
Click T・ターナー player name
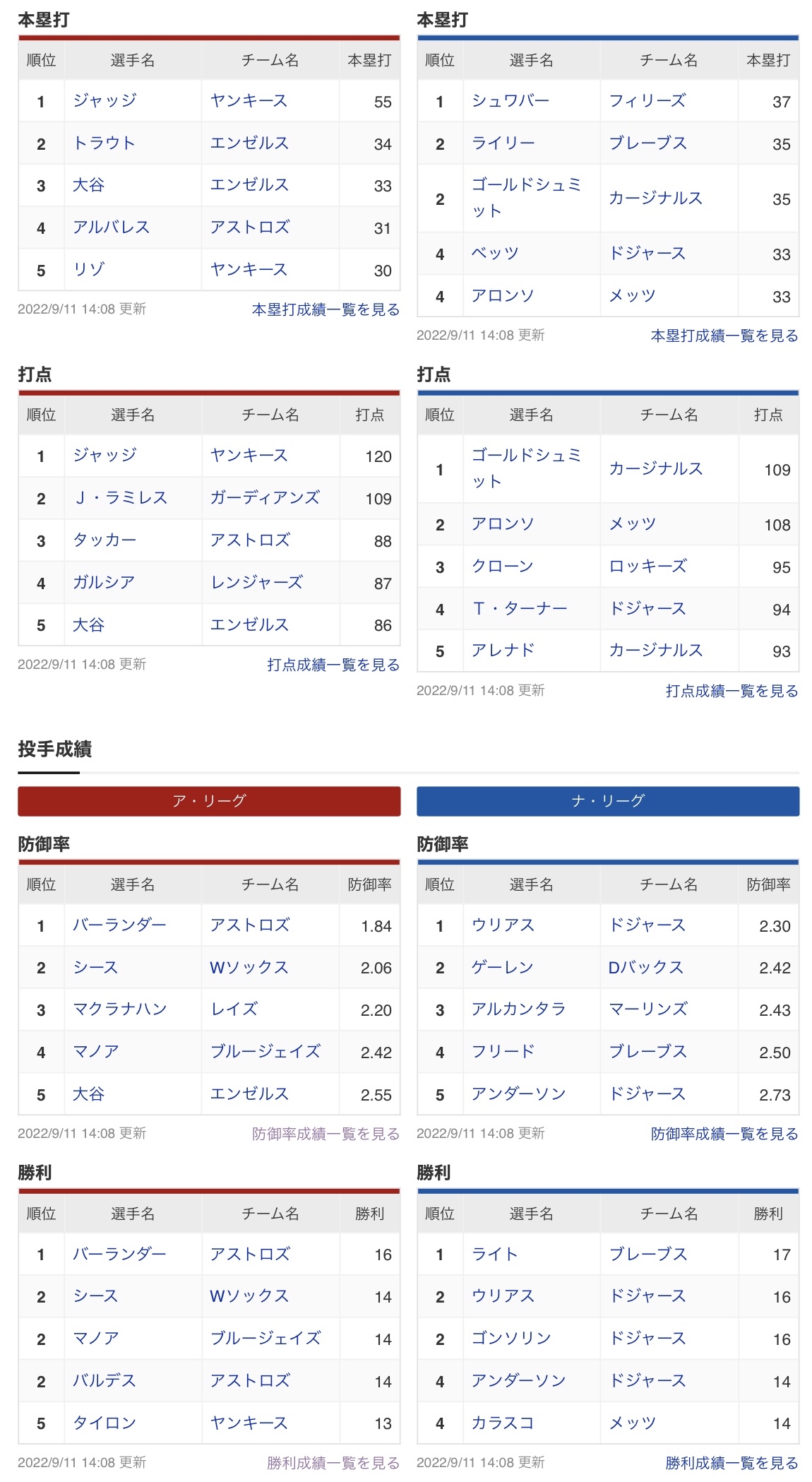520,609
